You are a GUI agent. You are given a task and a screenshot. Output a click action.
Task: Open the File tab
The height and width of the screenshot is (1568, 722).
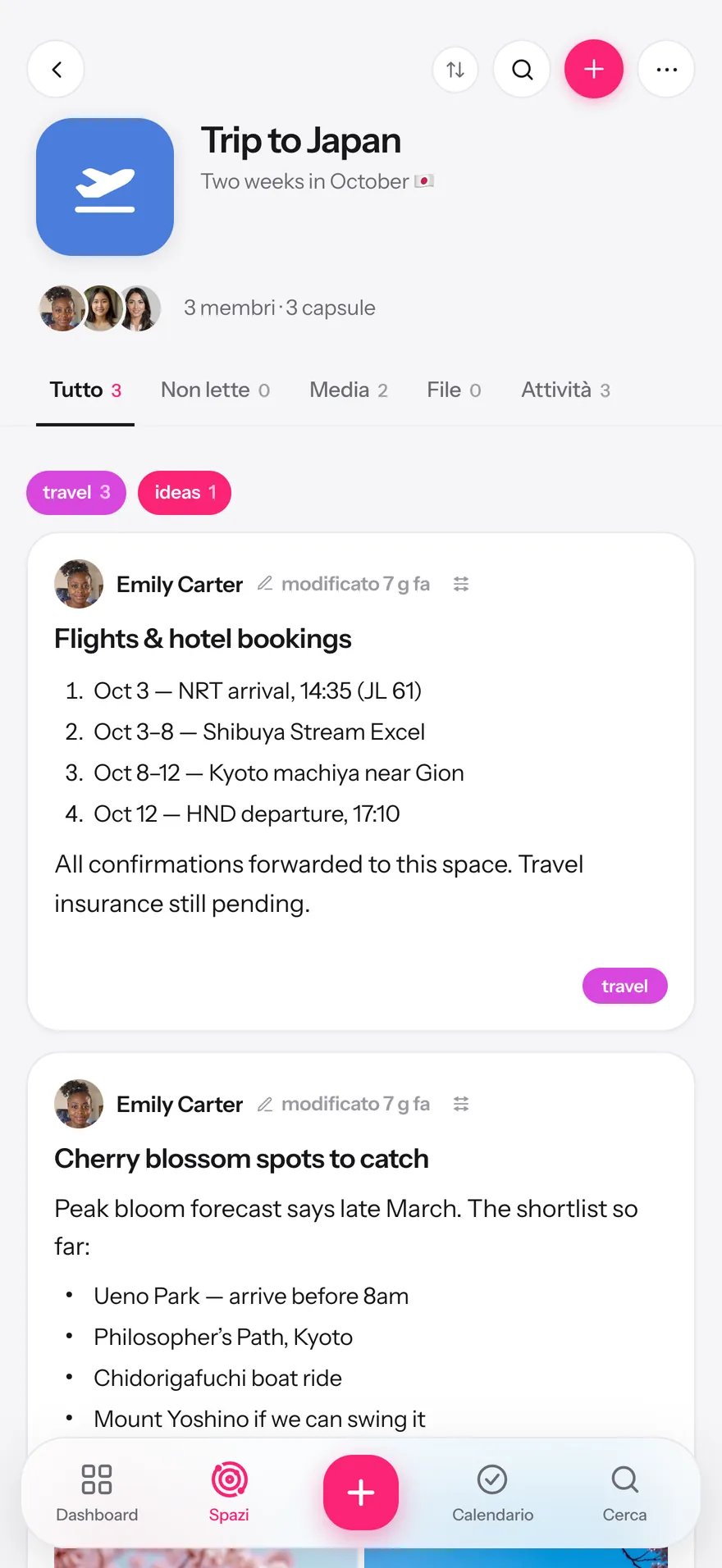pyautogui.click(x=454, y=390)
